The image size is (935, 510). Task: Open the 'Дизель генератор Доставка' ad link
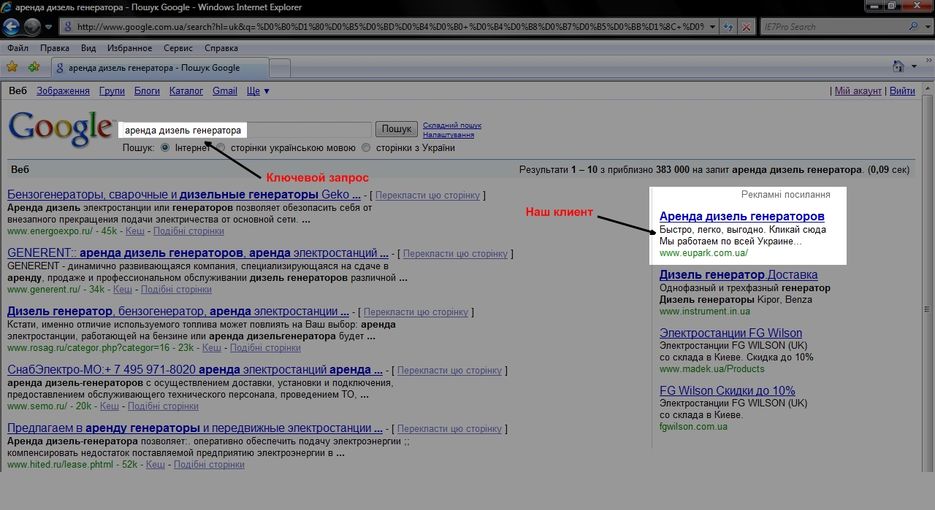pos(738,275)
